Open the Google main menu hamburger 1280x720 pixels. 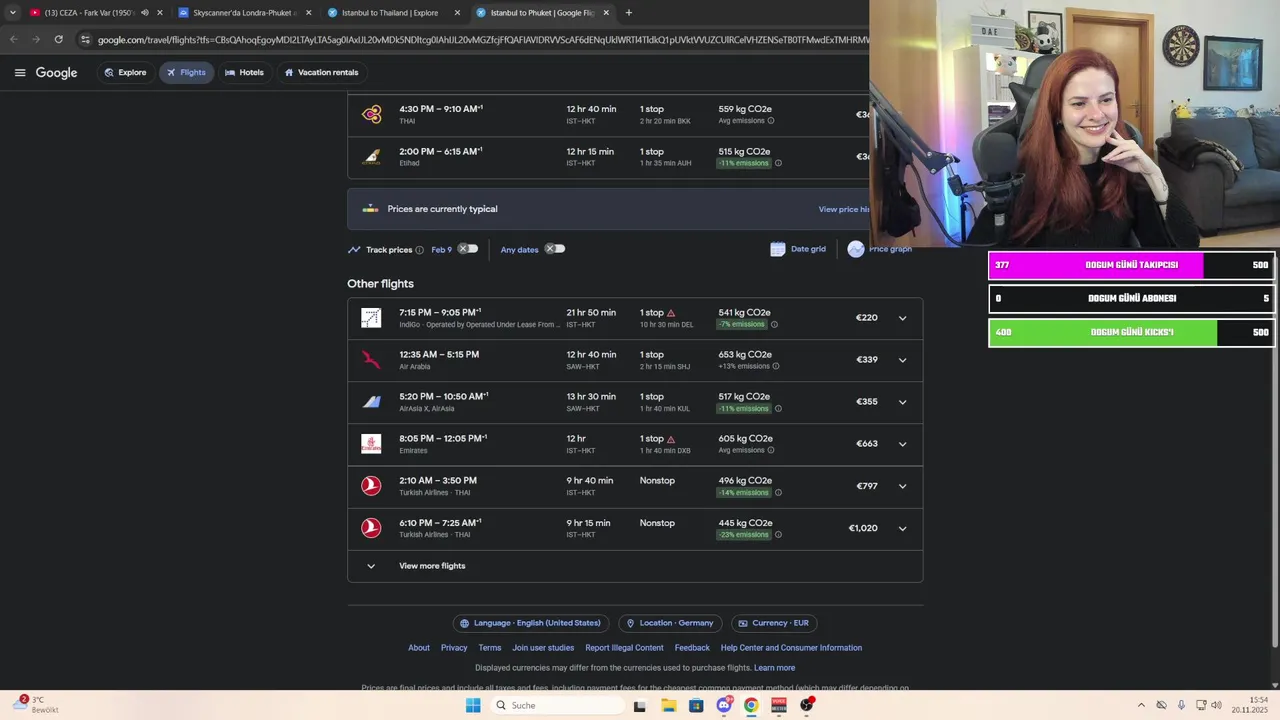pos(20,72)
